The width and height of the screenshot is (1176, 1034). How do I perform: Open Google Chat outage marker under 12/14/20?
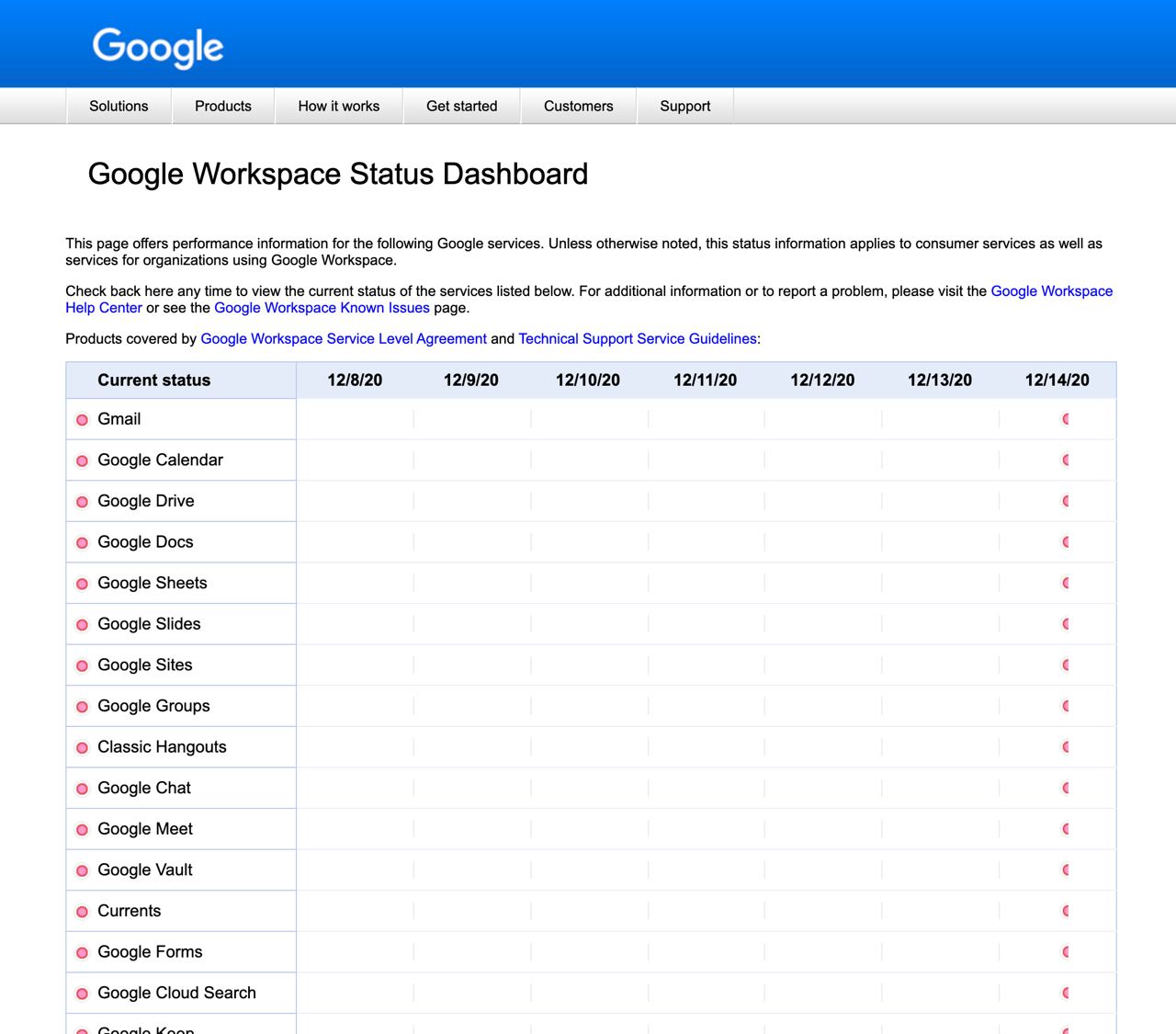click(x=1066, y=788)
